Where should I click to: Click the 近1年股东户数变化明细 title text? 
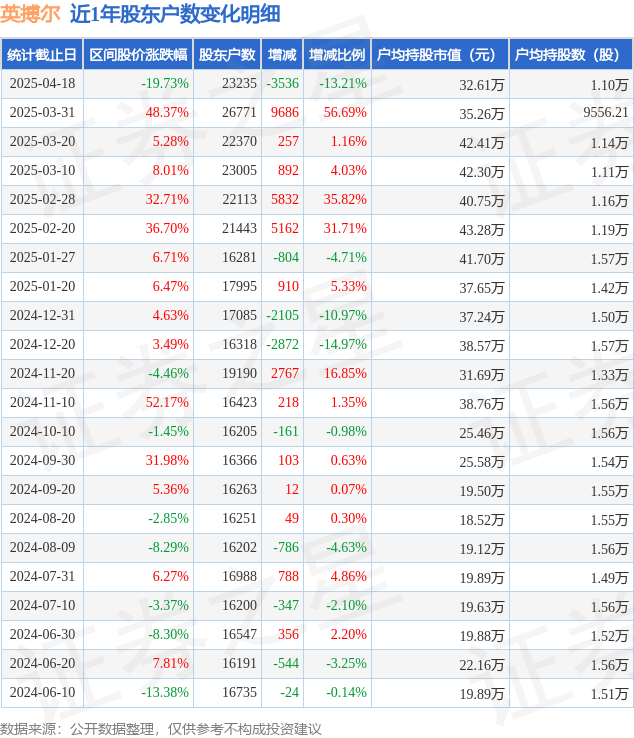[175, 14]
